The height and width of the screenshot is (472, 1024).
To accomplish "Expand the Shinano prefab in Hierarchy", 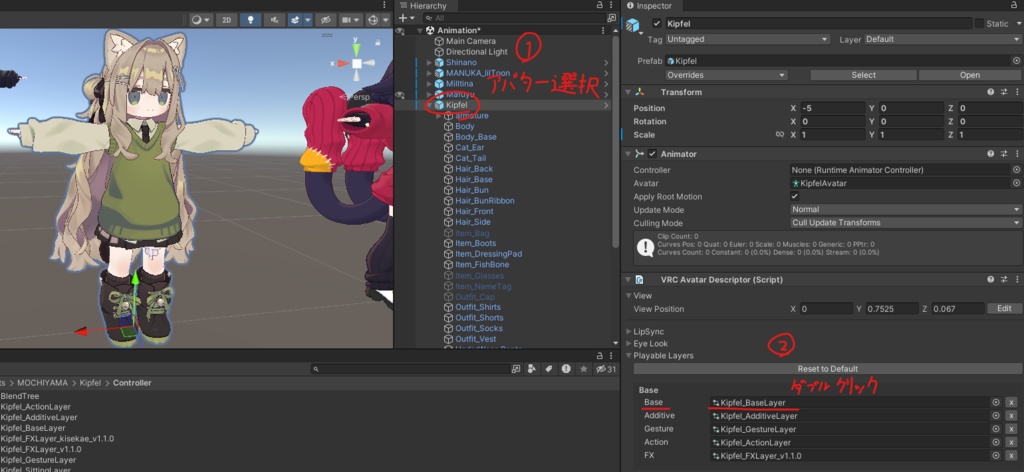I will [430, 62].
